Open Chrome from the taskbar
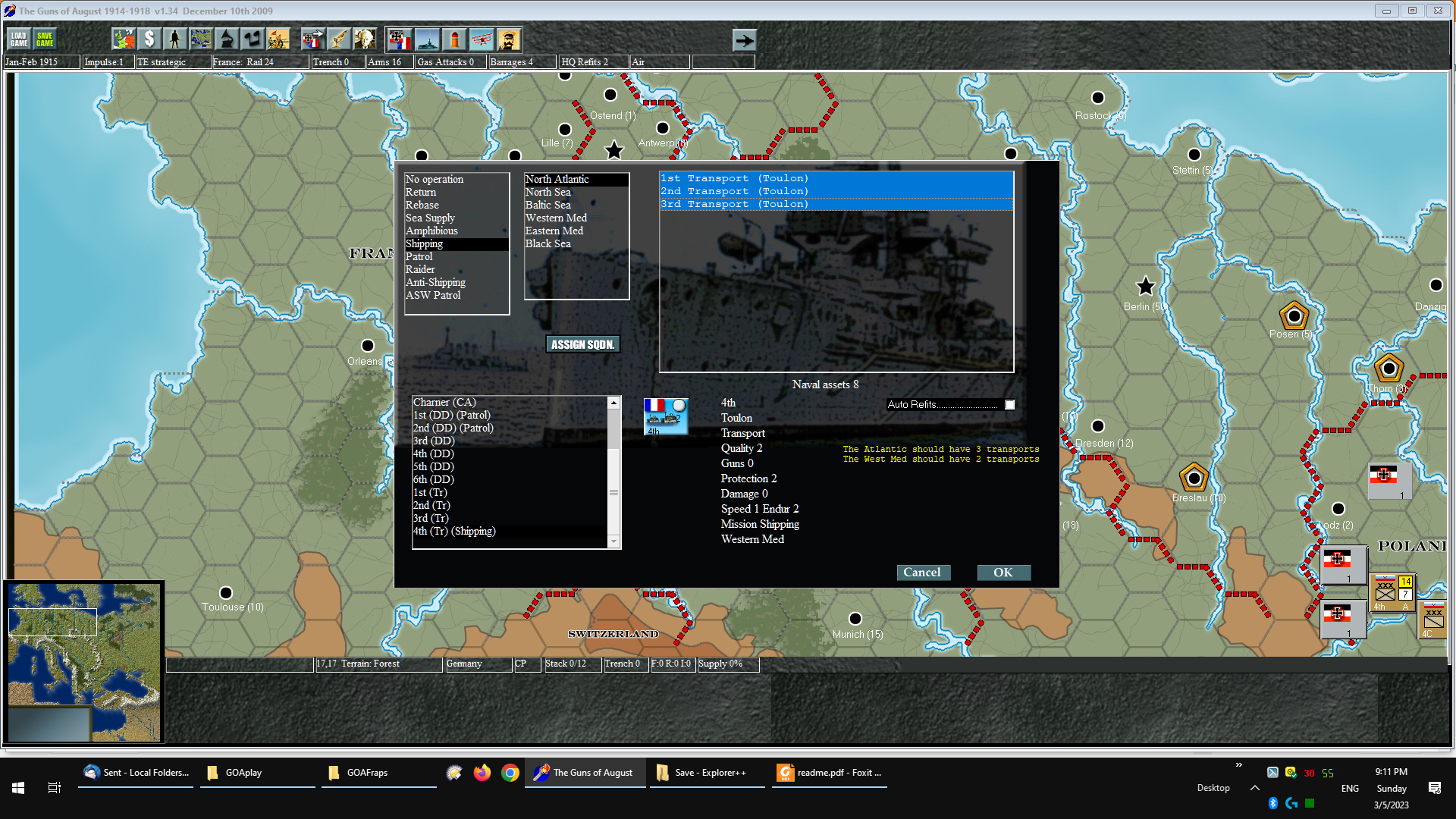 pyautogui.click(x=510, y=773)
